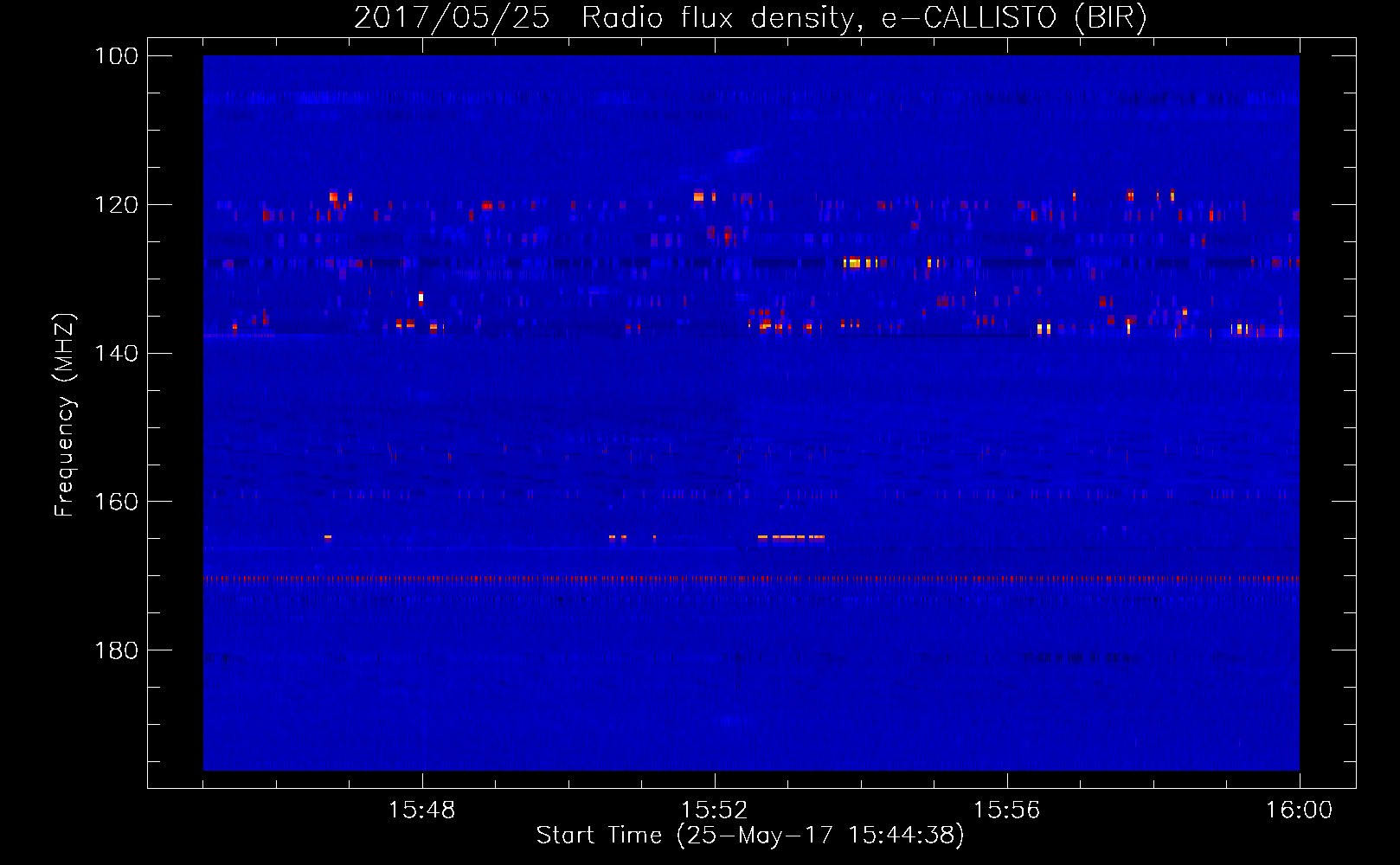Click the orange burst streak near 165 MHz after 15:52
The width and height of the screenshot is (1400, 865).
click(x=791, y=537)
